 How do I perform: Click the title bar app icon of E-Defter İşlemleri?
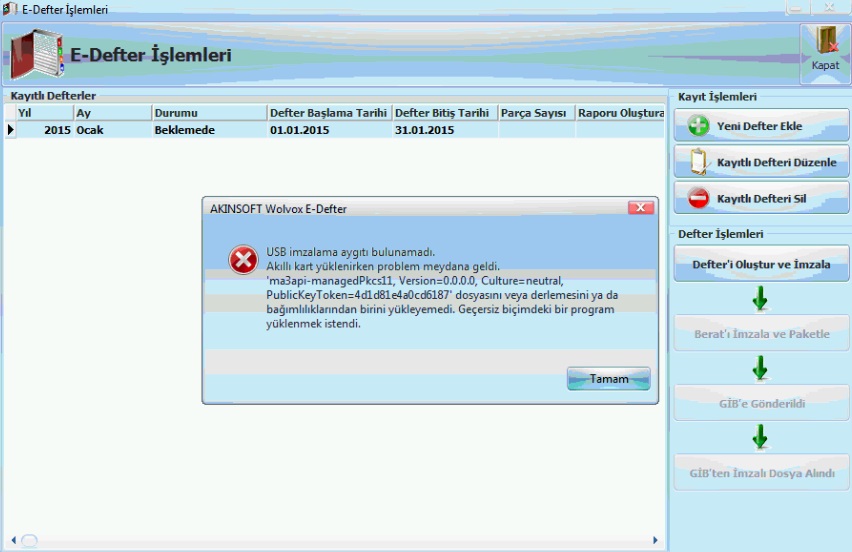(x=10, y=9)
